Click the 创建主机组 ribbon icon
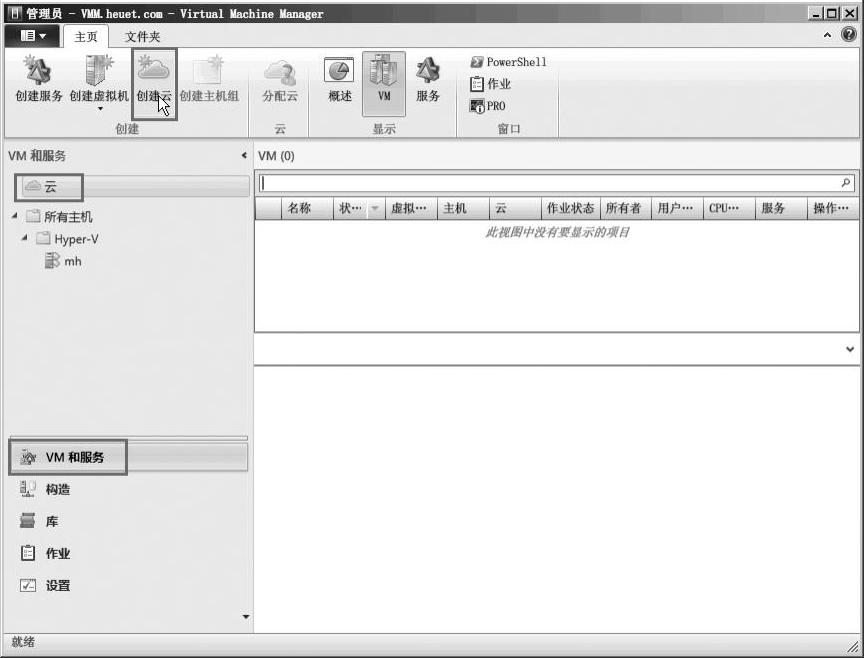Viewport: 864px width, 658px height. [x=209, y=79]
